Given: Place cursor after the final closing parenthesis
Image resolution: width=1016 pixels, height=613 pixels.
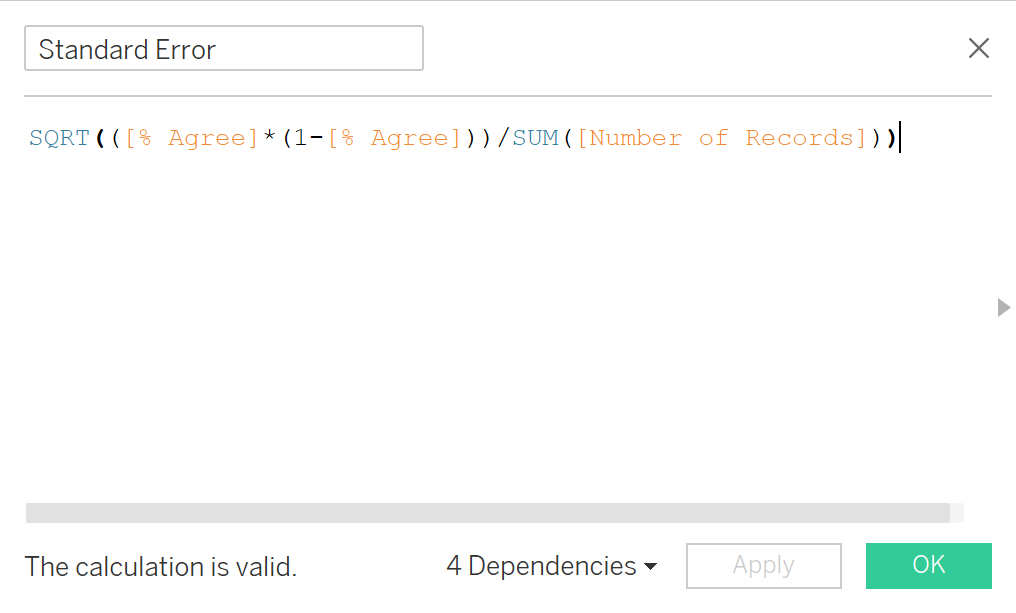Looking at the screenshot, I should coord(899,138).
